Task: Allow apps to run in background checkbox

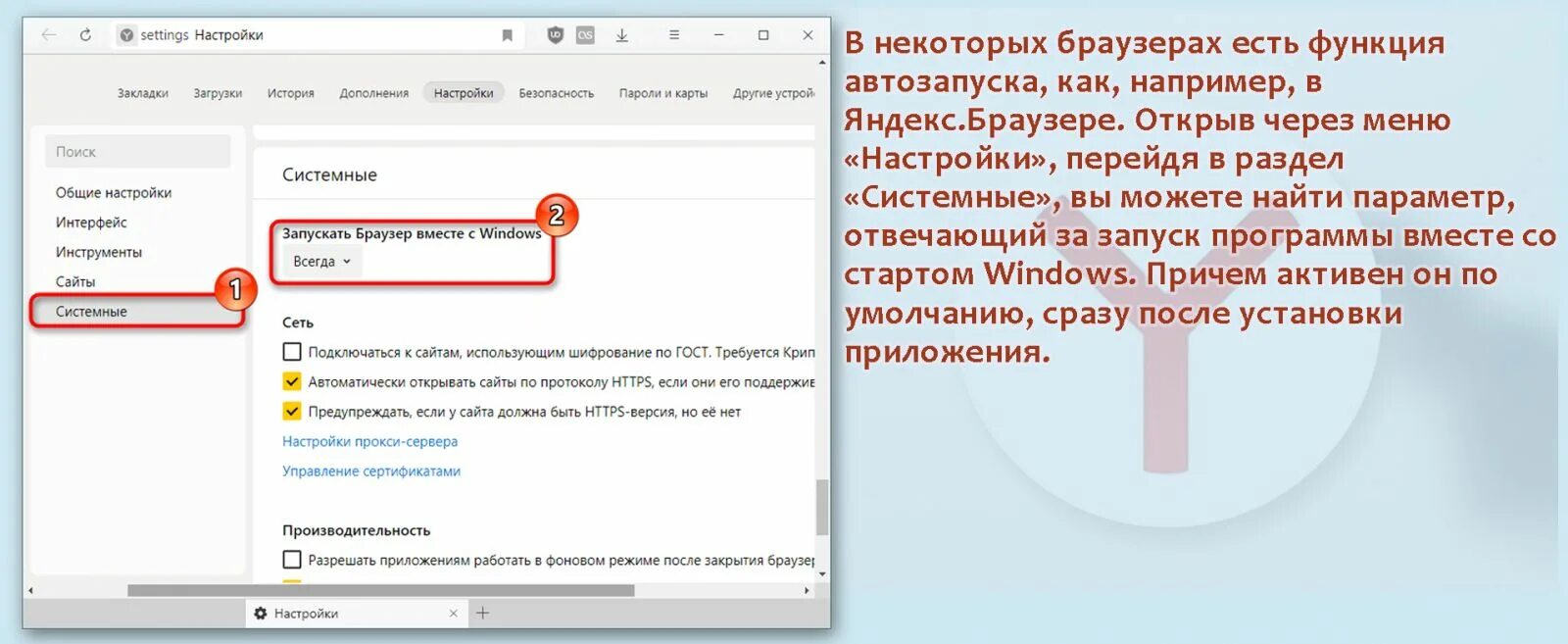Action: (x=292, y=560)
